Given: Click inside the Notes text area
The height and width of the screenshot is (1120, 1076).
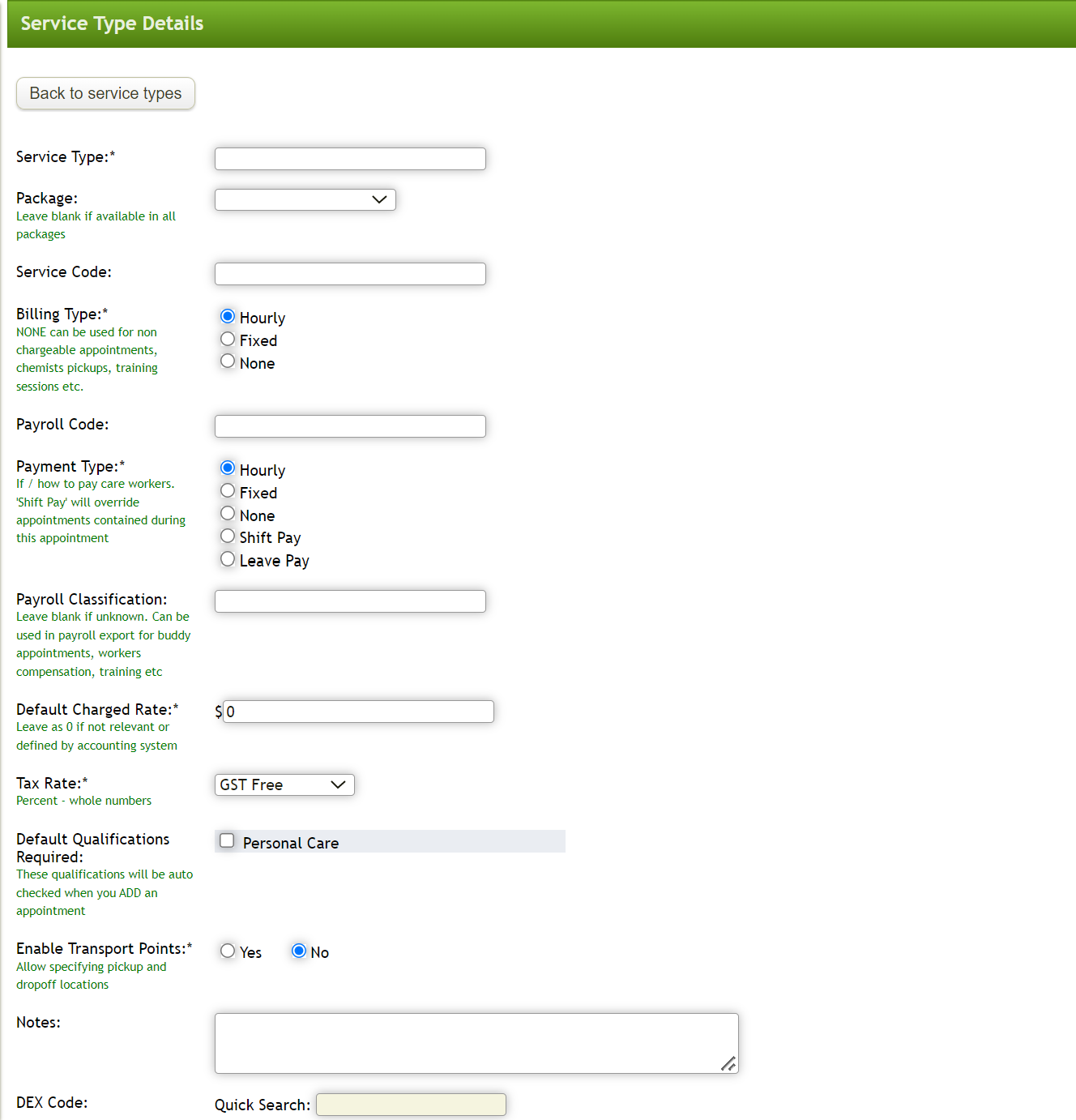Looking at the screenshot, I should (x=476, y=1043).
